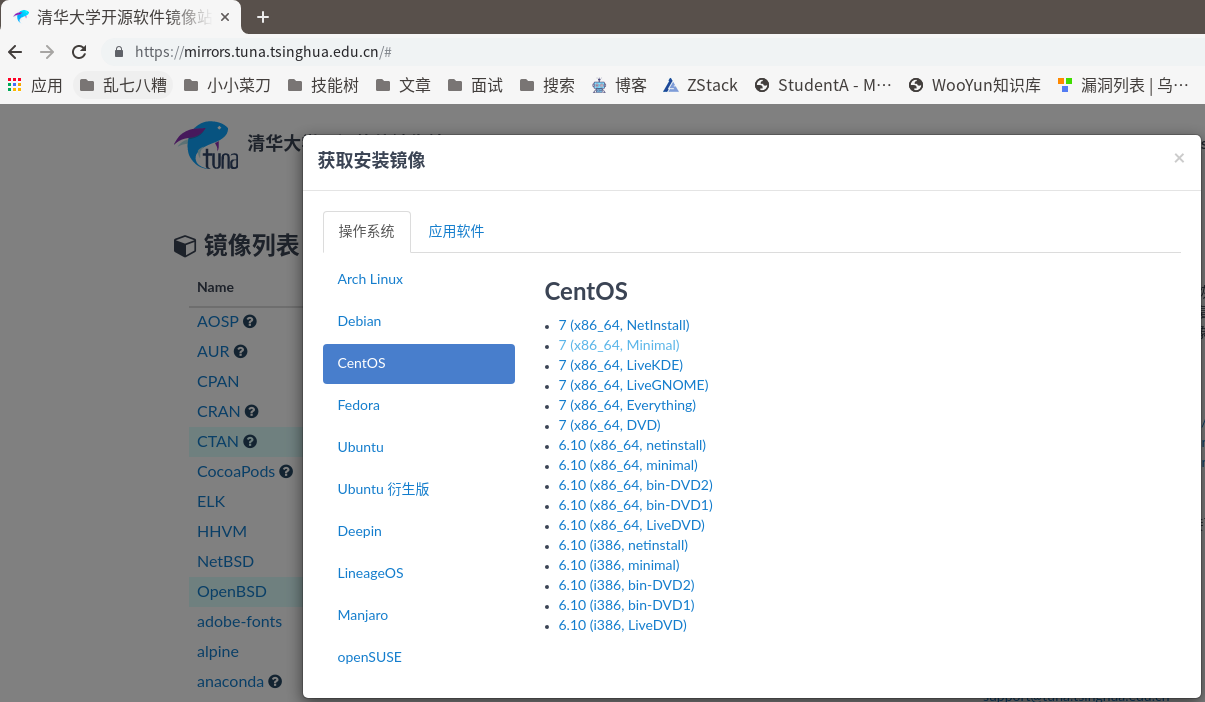Viewport: 1205px width, 702px height.
Task: Open the 博客 bookmark
Action: pos(619,85)
